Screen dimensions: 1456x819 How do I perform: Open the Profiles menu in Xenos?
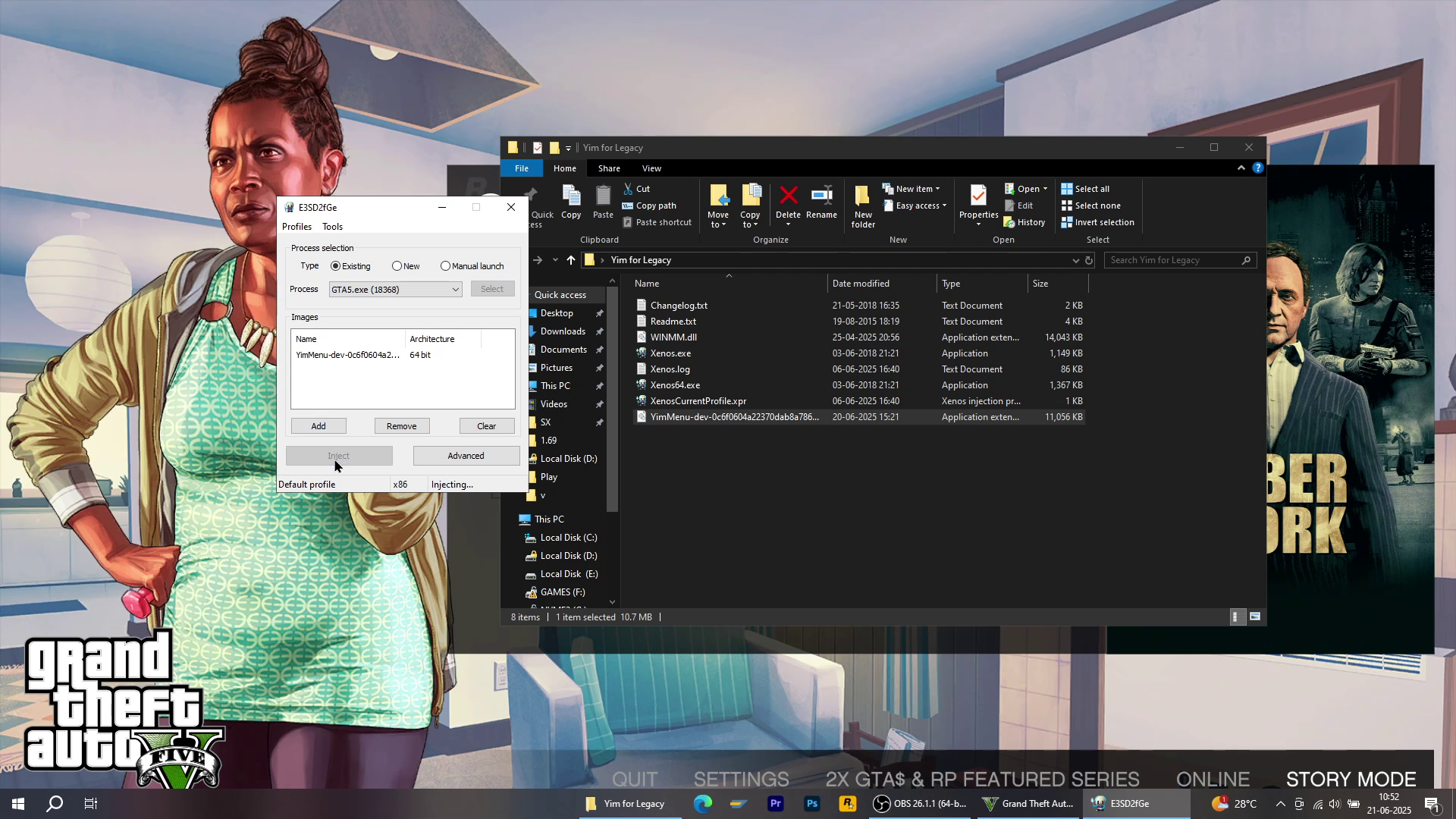pos(297,227)
